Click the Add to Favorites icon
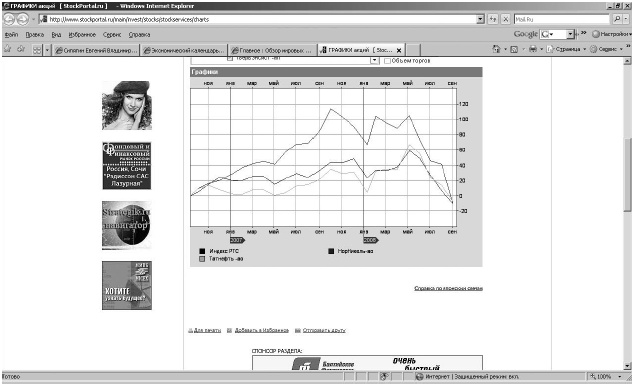 [21, 49]
